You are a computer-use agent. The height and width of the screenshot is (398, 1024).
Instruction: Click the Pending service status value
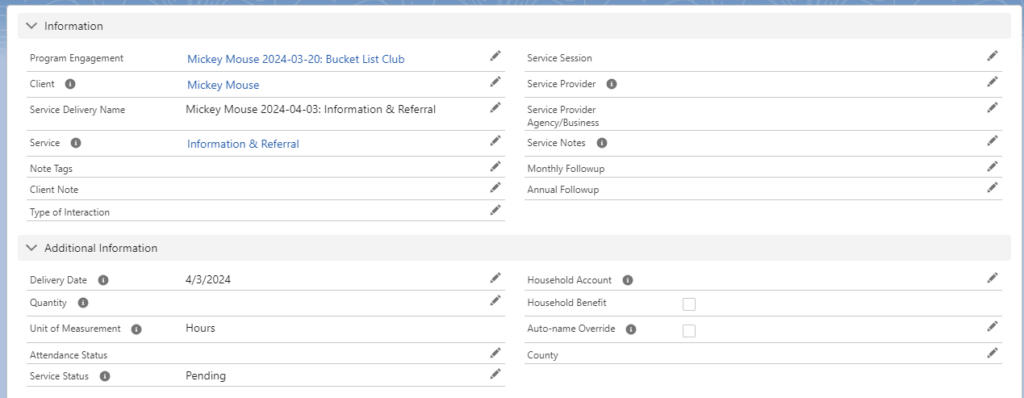[206, 376]
